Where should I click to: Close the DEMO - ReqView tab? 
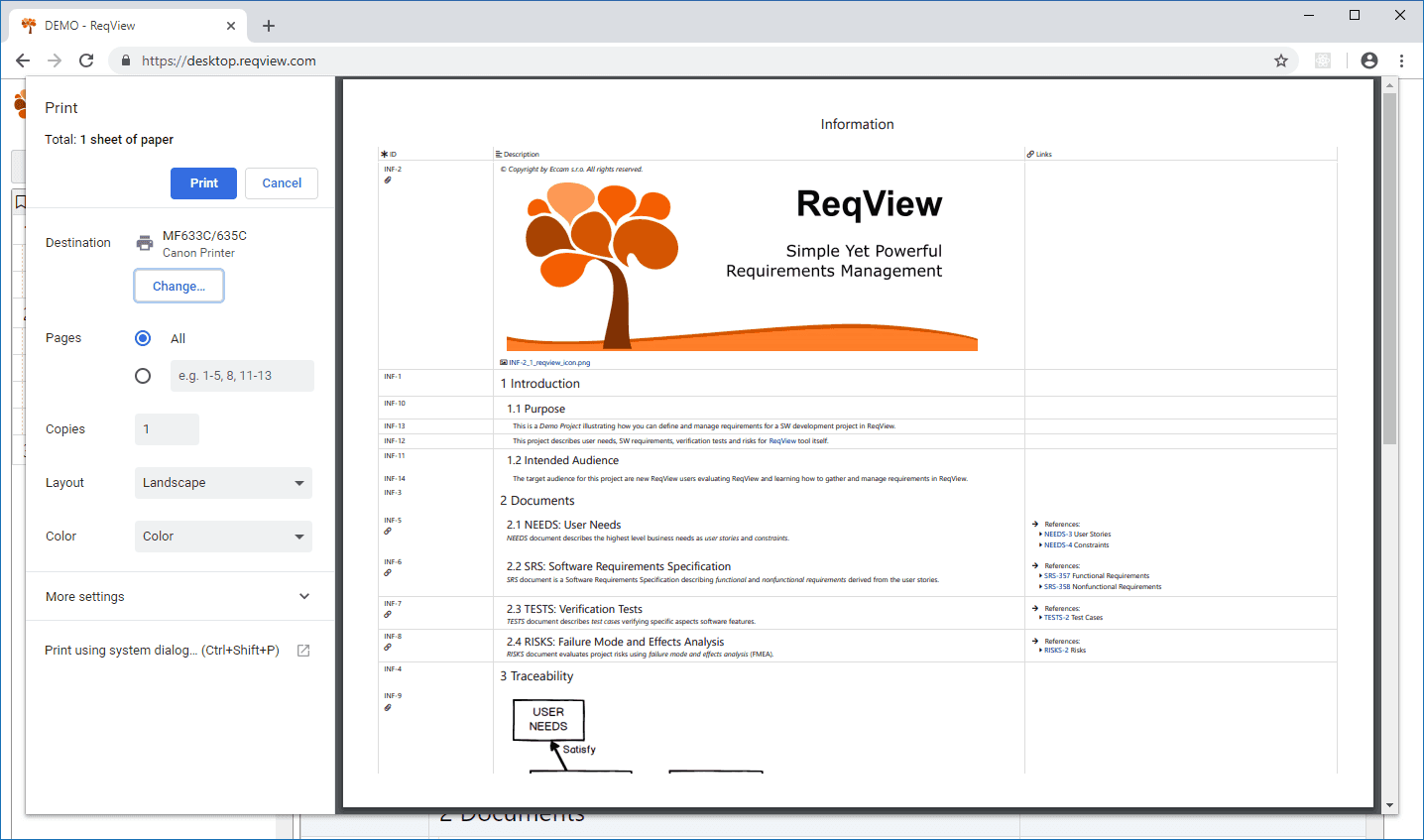[x=231, y=26]
